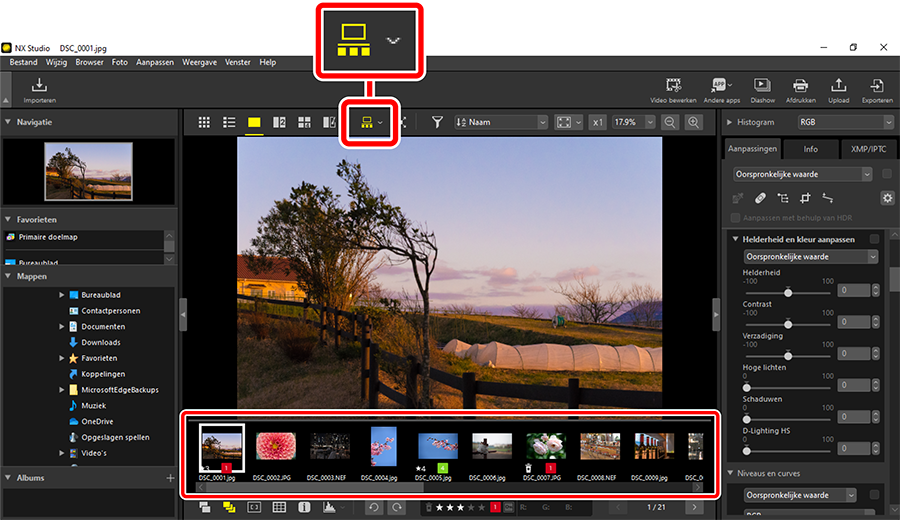Screen dimensions: 900x520
Task: Rotate image clockwise
Action: coord(397,507)
